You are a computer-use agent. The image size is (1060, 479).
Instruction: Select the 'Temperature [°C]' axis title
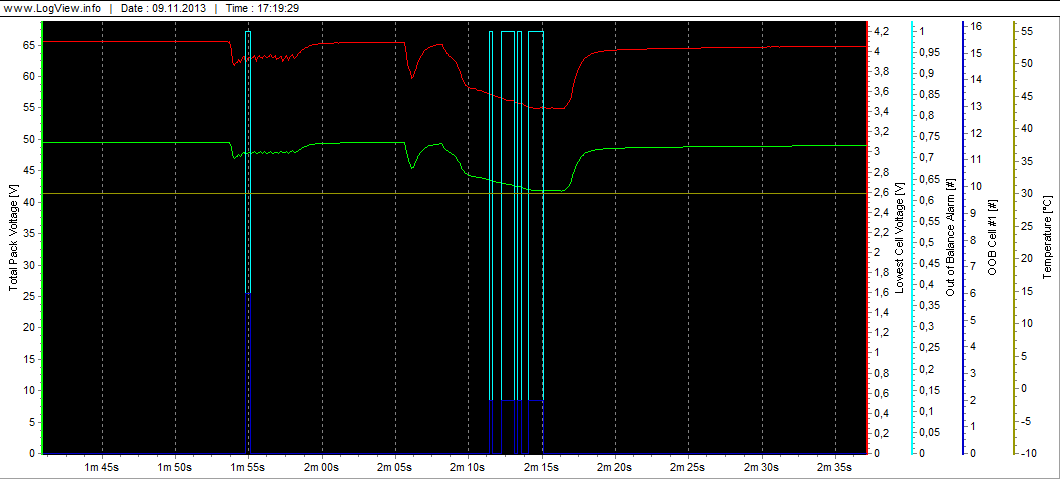click(1046, 238)
